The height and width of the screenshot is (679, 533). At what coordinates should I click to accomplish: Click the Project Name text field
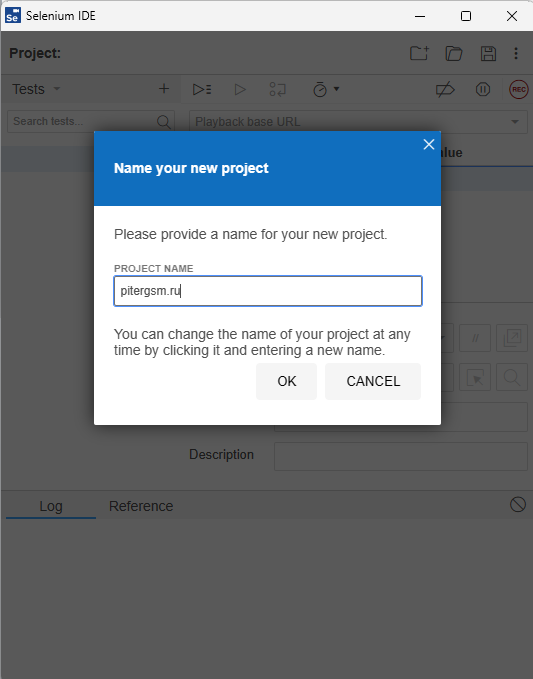click(268, 291)
